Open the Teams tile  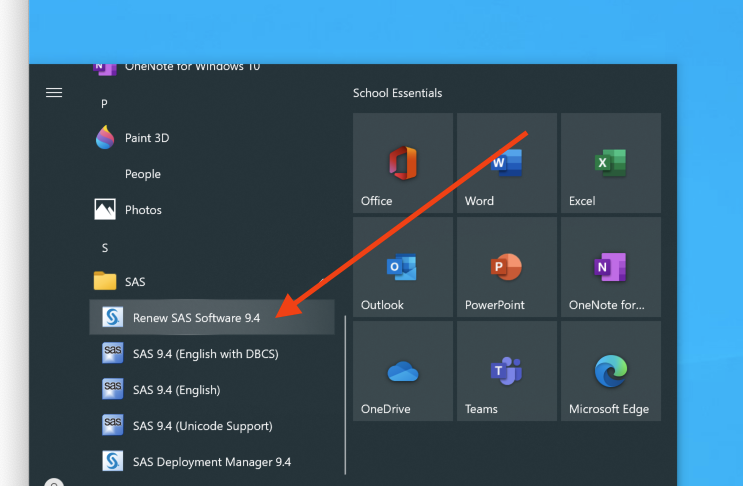click(506, 371)
